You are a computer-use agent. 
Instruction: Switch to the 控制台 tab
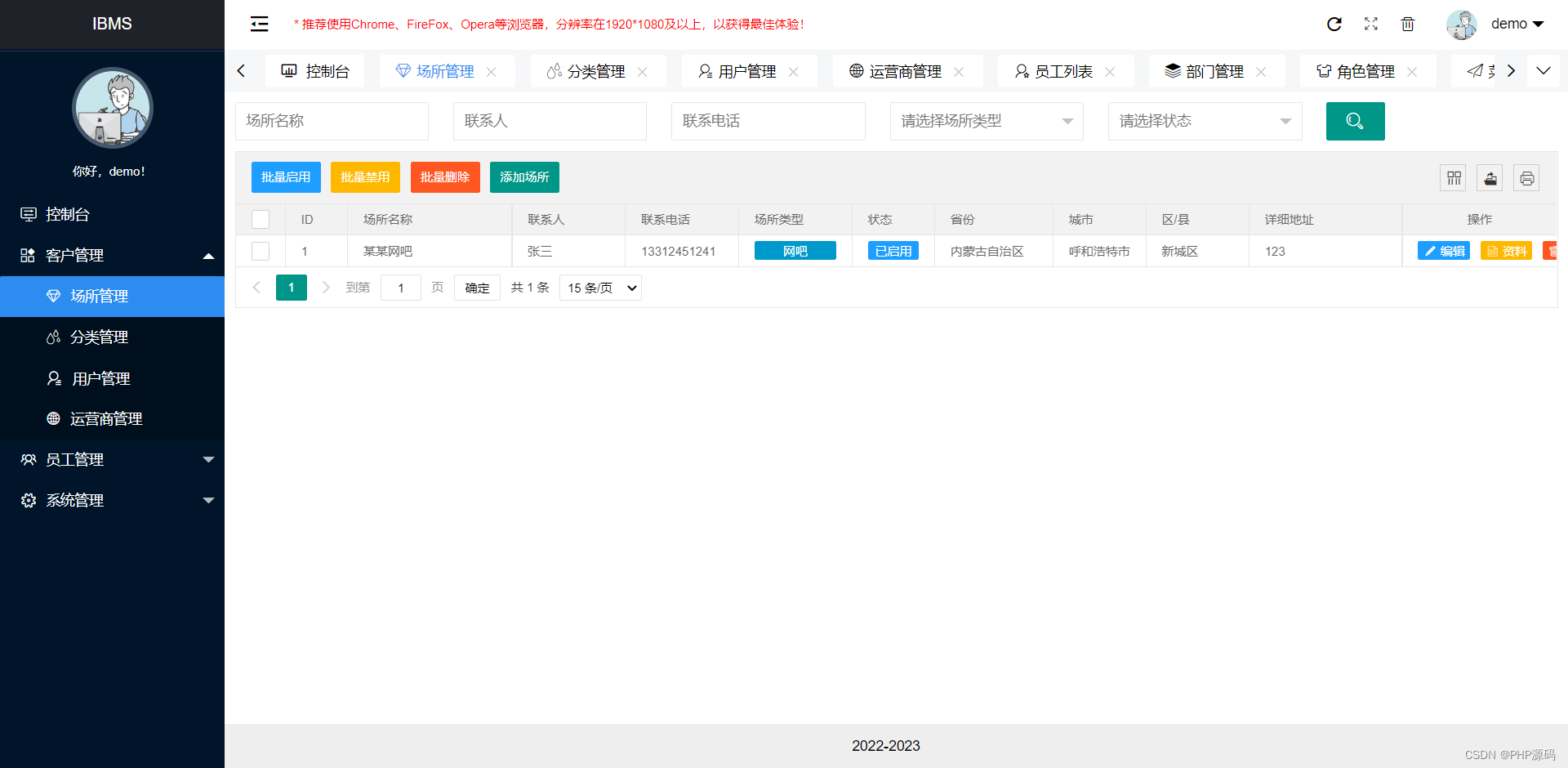[x=315, y=71]
